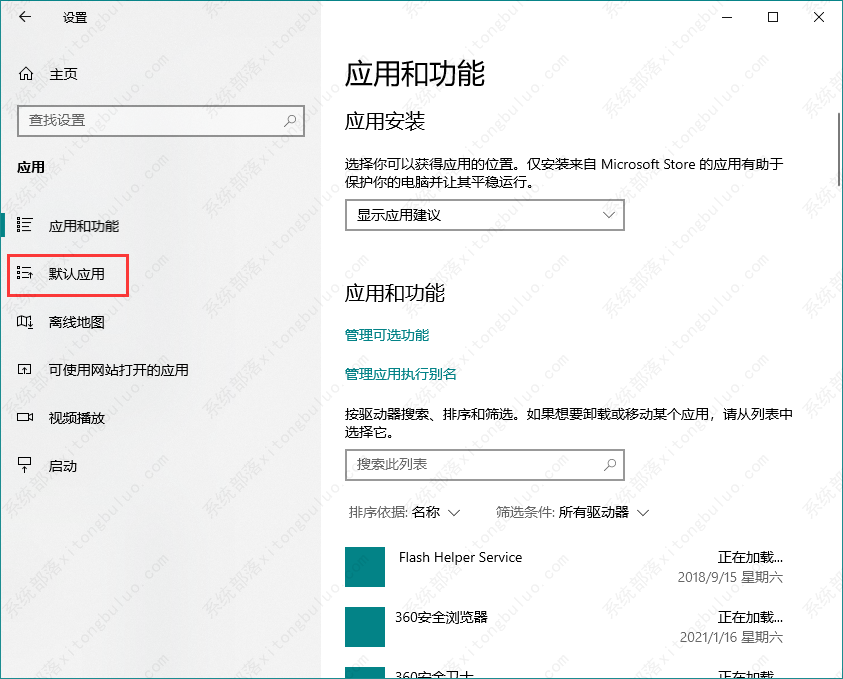Click magnifier icon in 搜索此列表 box
The width and height of the screenshot is (843, 679).
[x=609, y=465]
